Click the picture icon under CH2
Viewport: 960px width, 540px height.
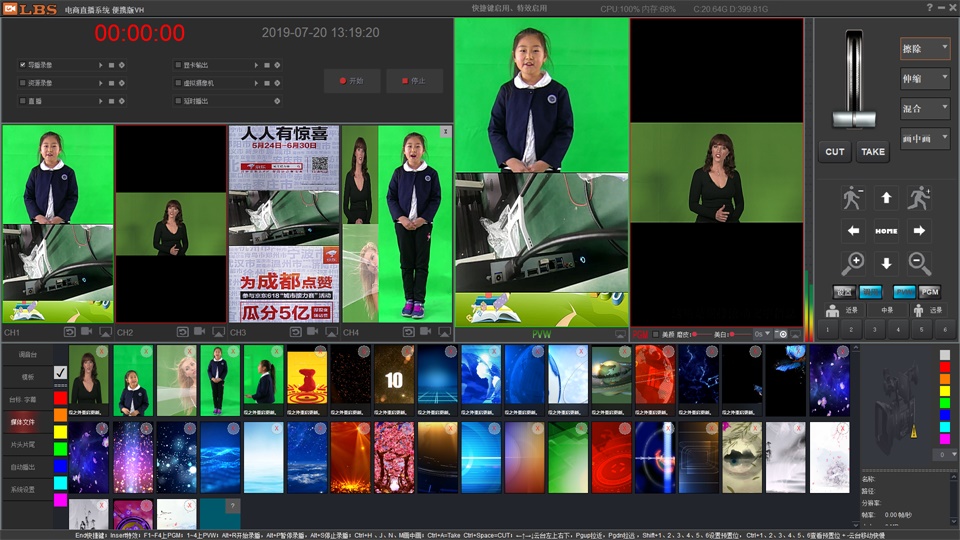(x=218, y=331)
